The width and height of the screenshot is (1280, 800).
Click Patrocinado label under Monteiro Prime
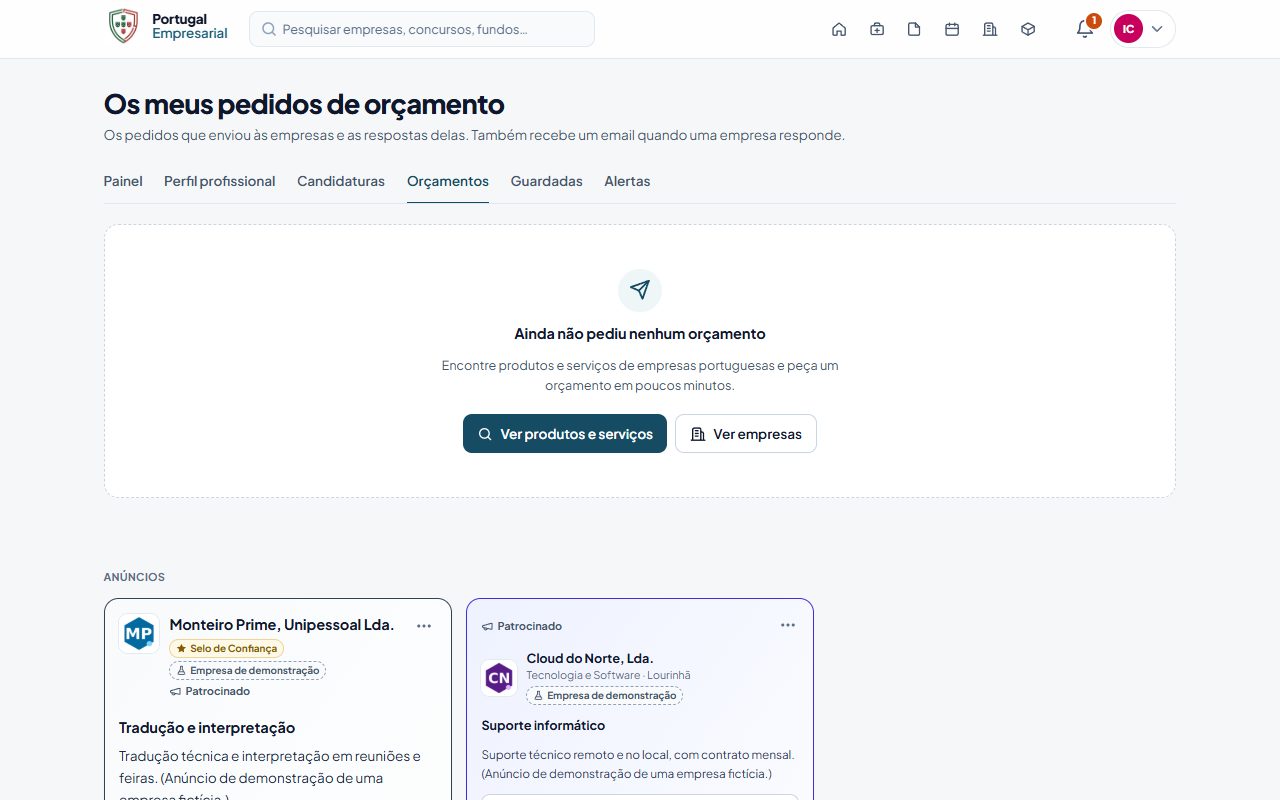[210, 691]
